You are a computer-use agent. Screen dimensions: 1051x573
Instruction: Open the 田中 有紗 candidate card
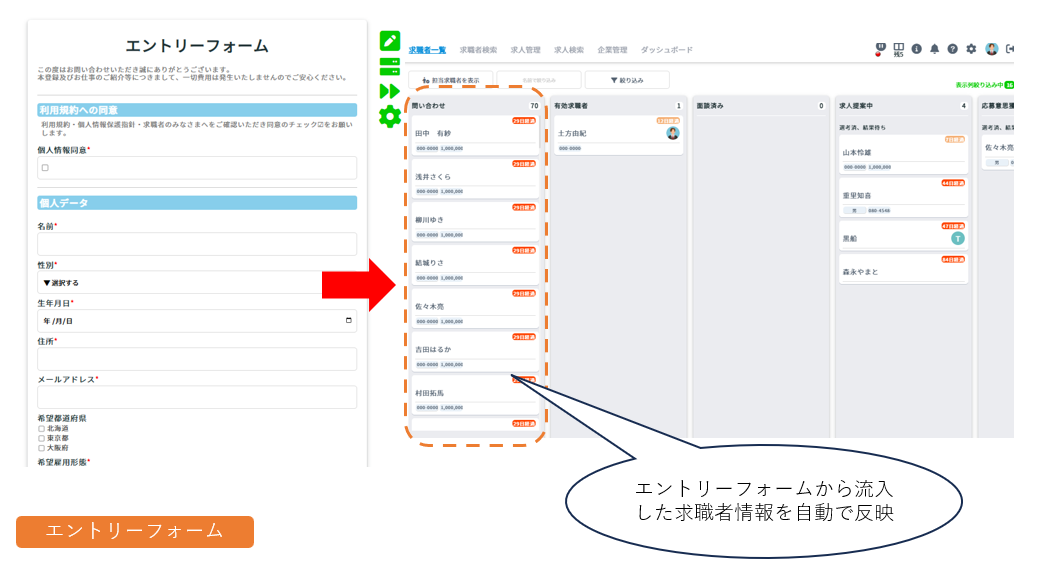pos(475,135)
